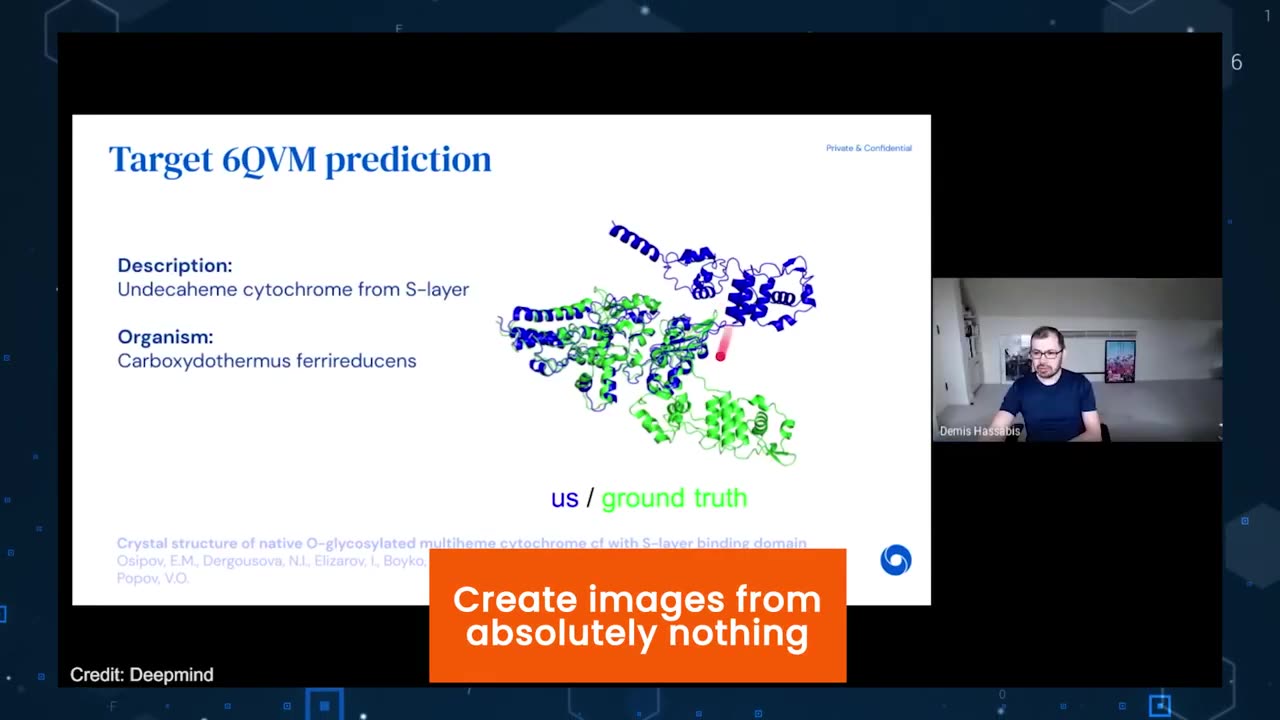The width and height of the screenshot is (1280, 720).
Task: Click the "Create images from absolutely nothing" caption
Action: (x=637, y=616)
